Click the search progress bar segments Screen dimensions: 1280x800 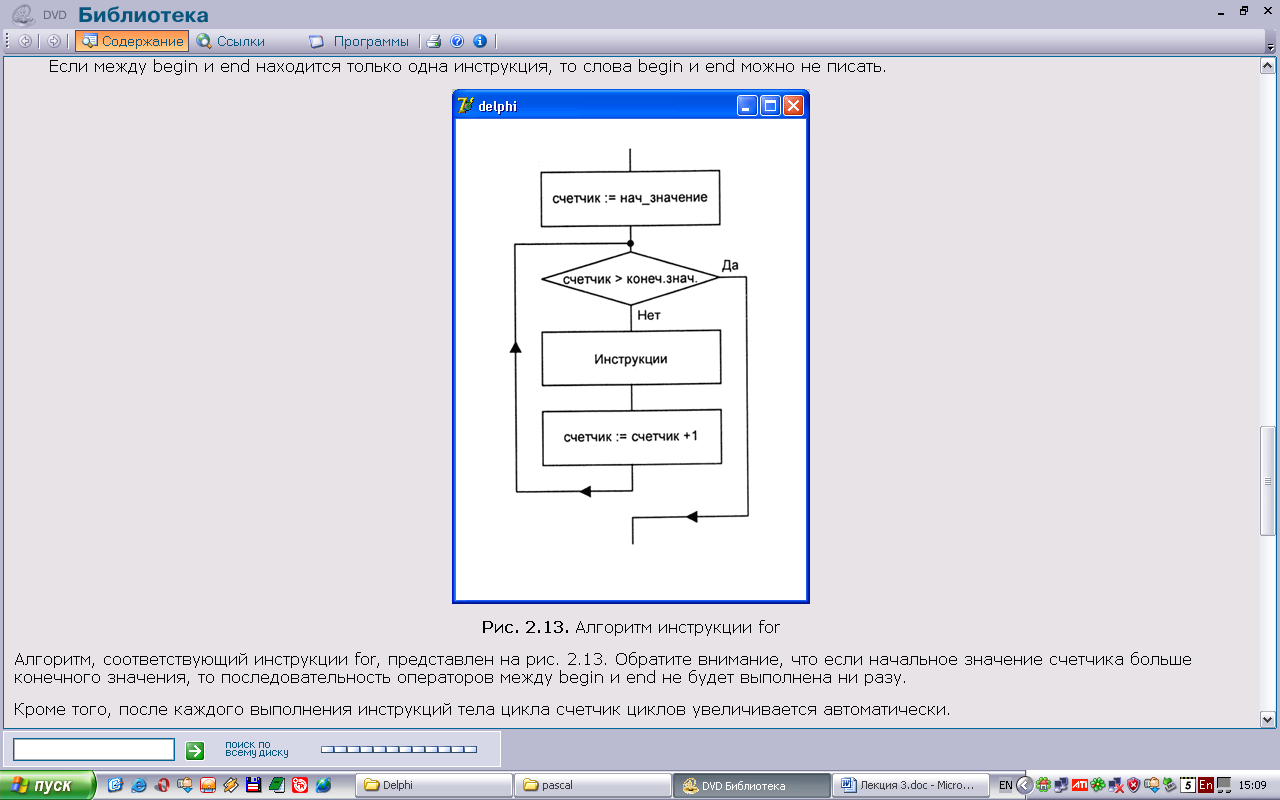coord(399,749)
